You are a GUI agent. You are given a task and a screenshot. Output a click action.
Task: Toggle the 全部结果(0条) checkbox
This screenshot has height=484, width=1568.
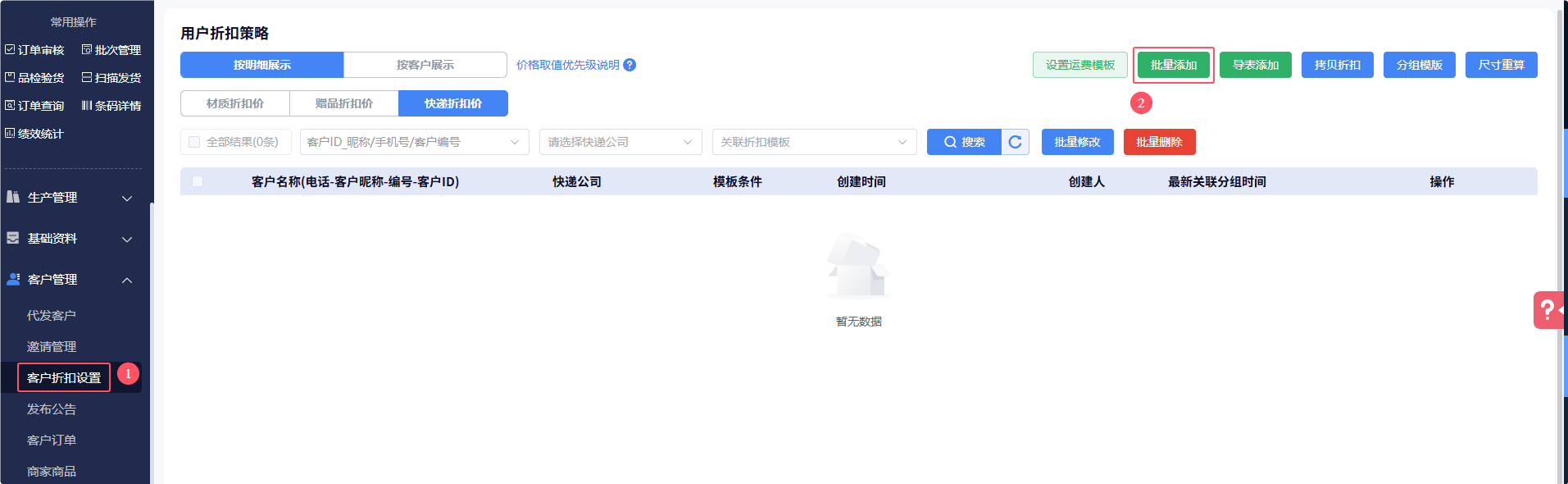tap(194, 142)
